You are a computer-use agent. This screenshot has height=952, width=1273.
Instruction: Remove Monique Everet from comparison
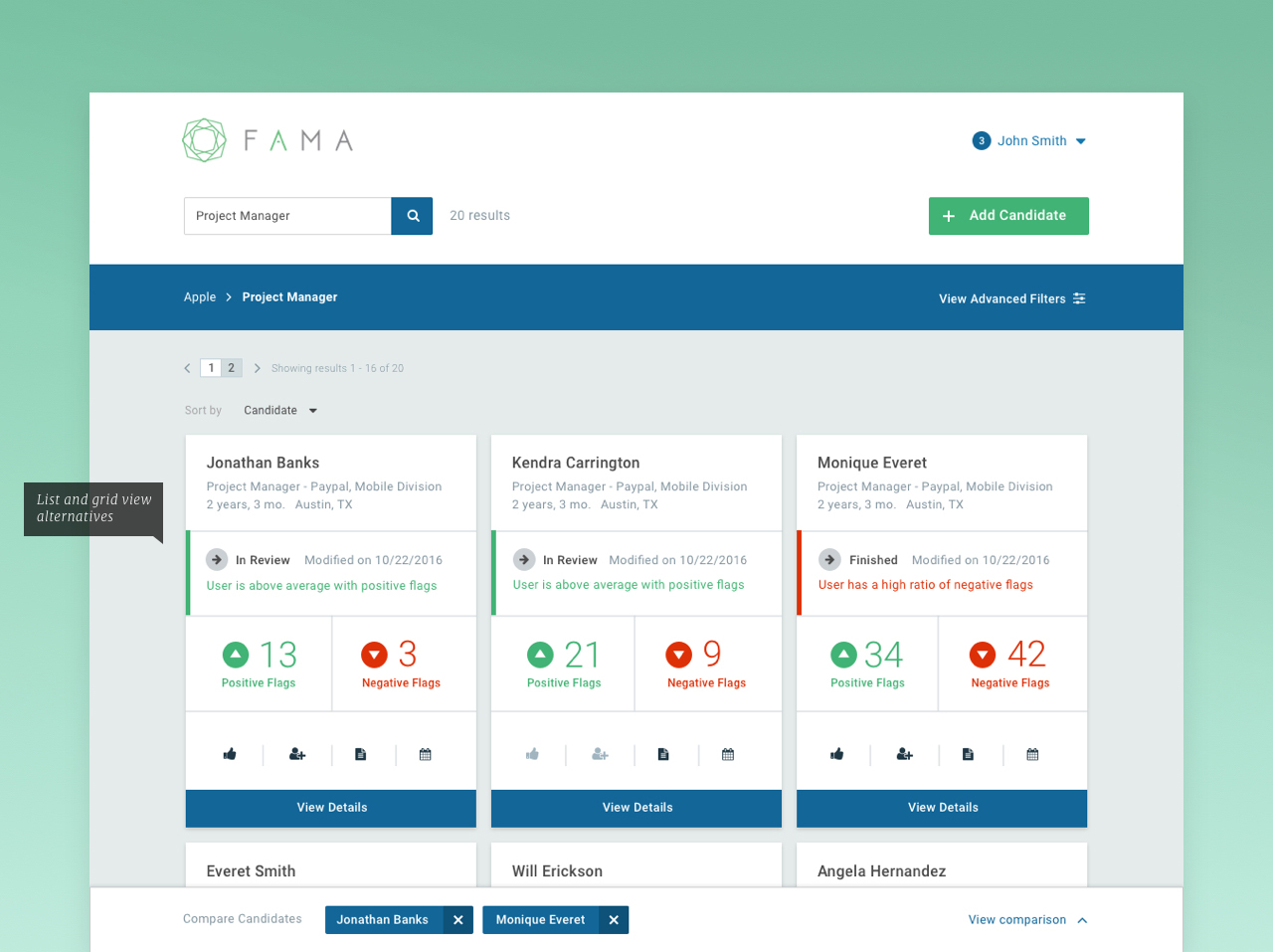tap(614, 920)
